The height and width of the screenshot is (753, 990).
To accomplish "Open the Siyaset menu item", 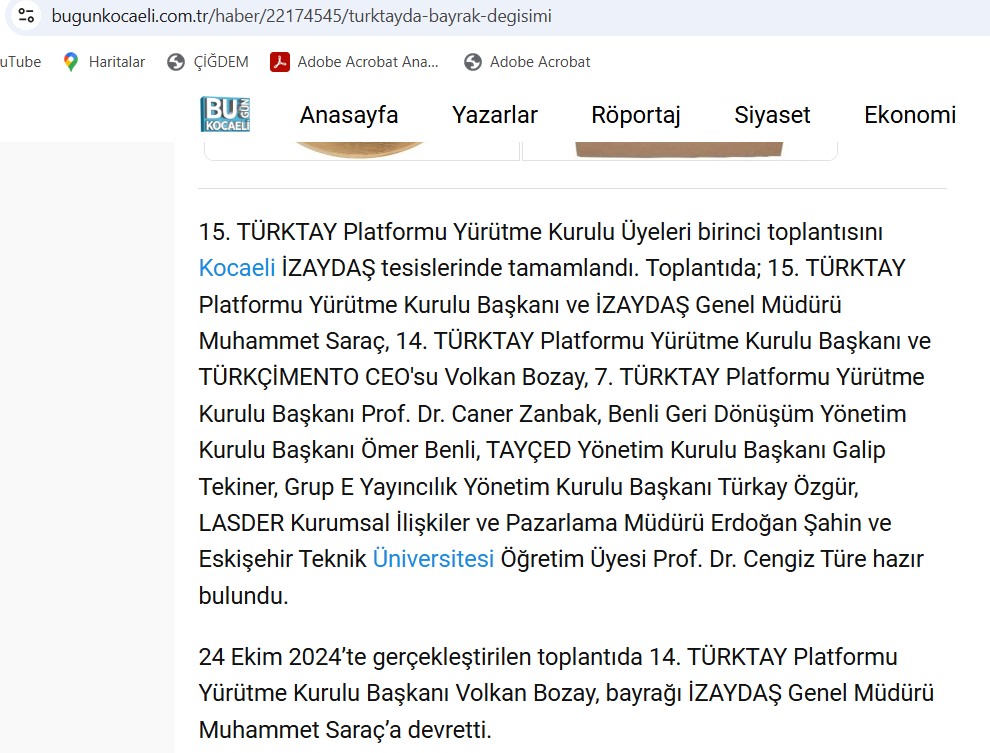I will (772, 115).
